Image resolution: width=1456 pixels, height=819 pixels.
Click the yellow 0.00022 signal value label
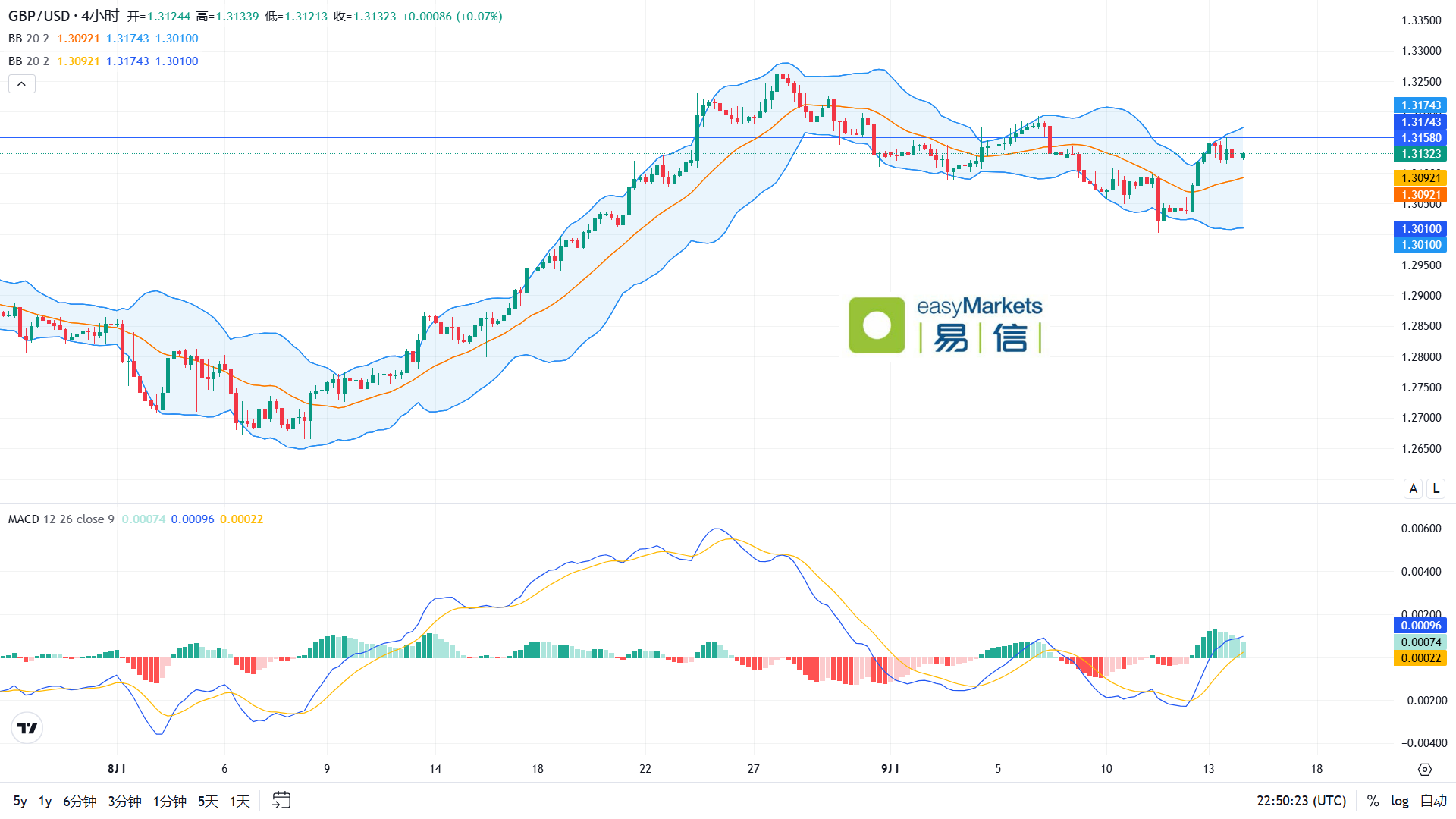pyautogui.click(x=1420, y=658)
